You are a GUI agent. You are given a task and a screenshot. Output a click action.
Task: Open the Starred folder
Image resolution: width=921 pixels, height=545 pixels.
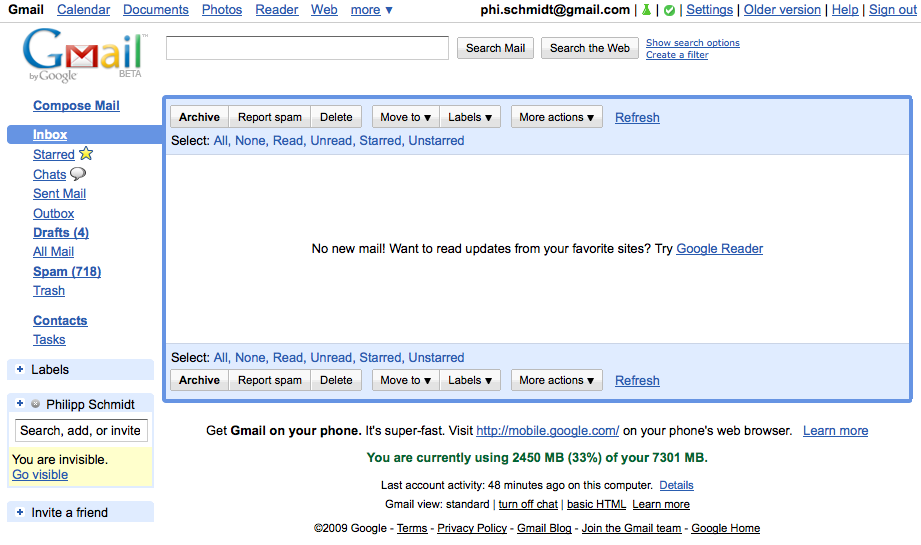(x=54, y=154)
